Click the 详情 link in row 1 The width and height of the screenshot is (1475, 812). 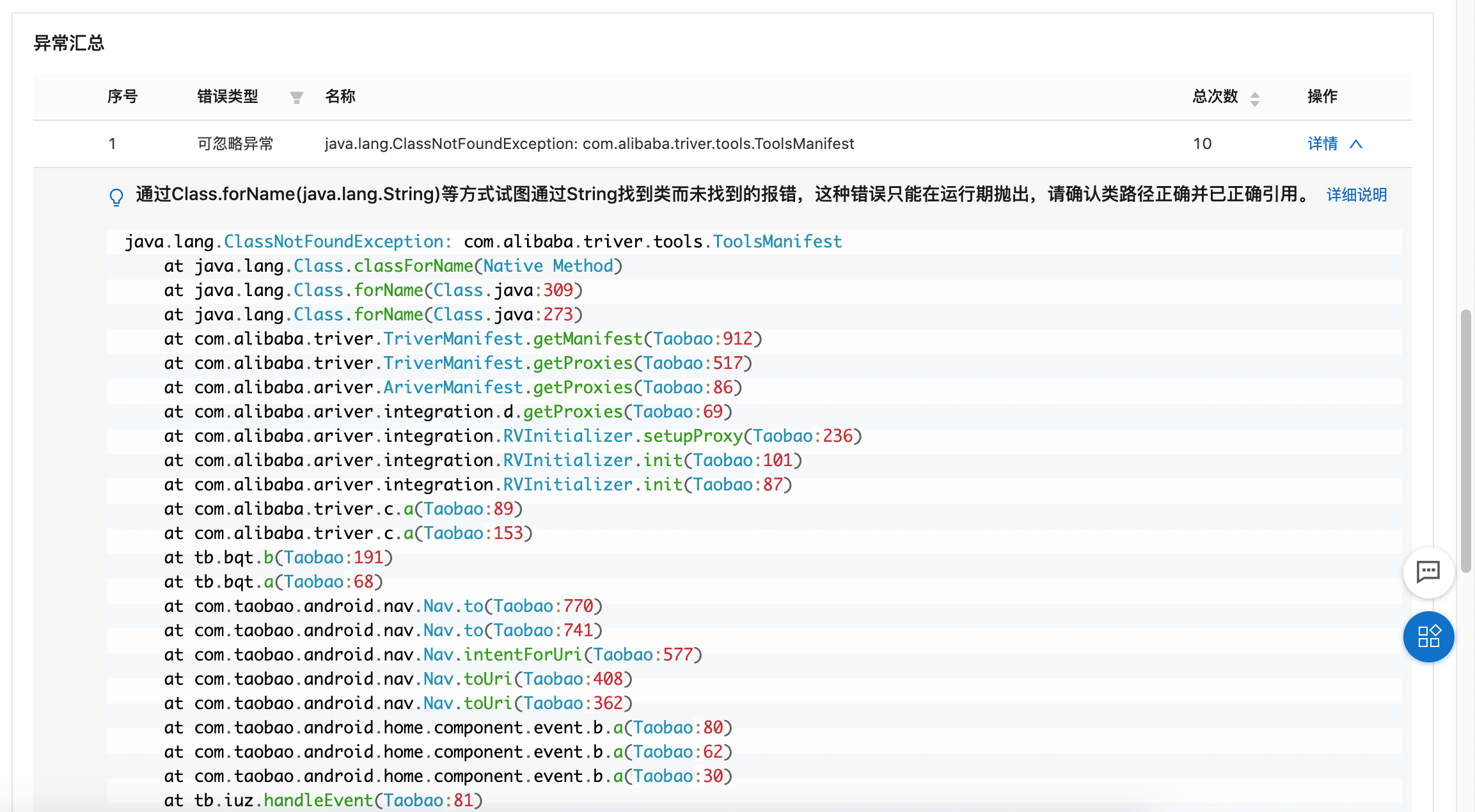click(x=1322, y=144)
